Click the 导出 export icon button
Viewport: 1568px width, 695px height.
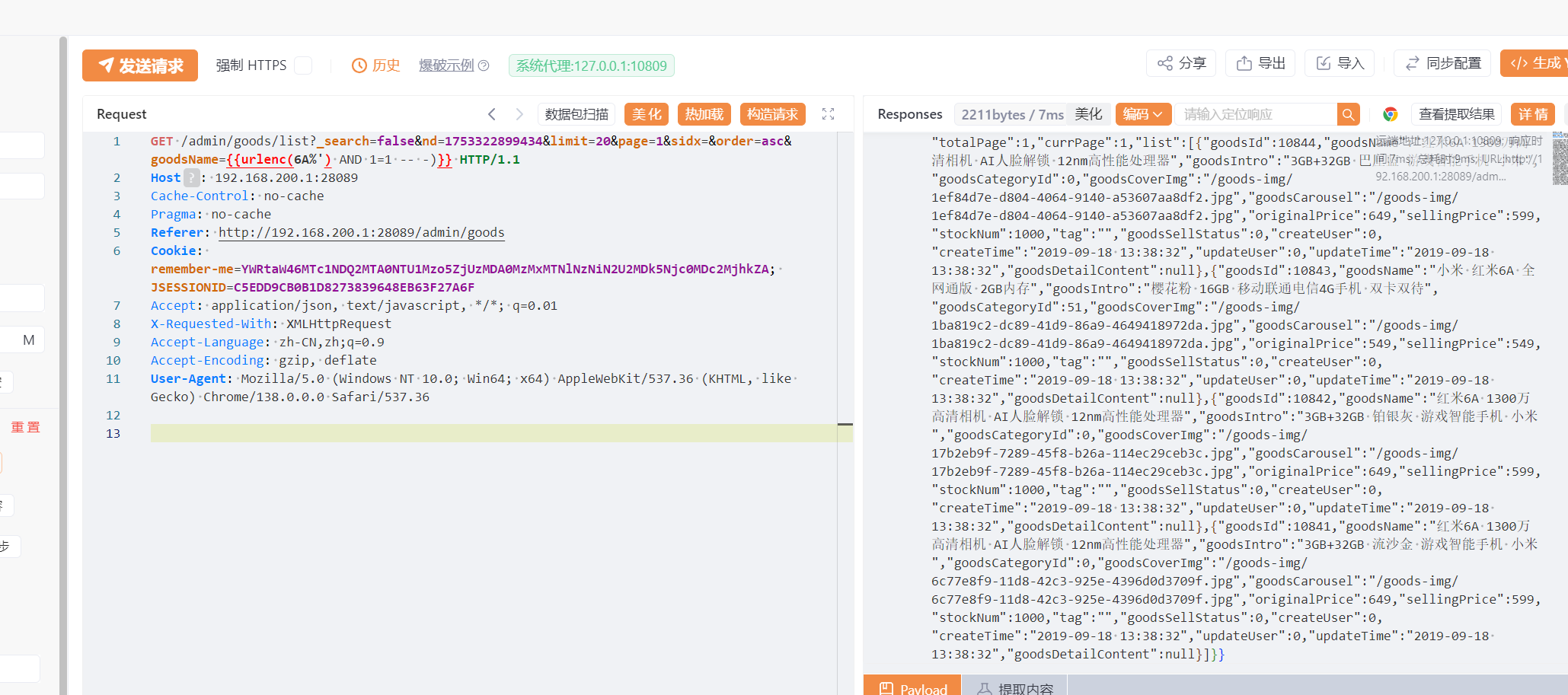click(1260, 63)
